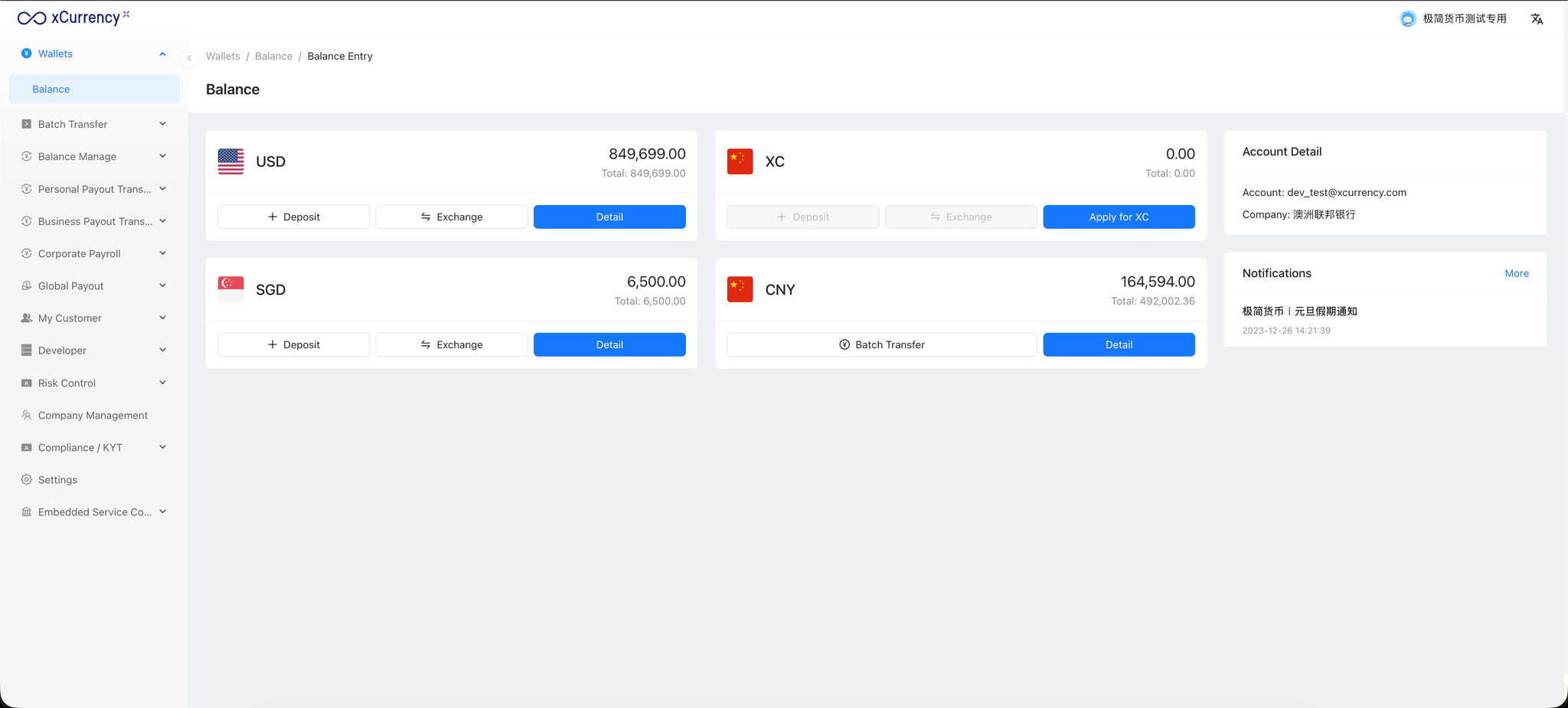Click the USD Deposit button
1568x708 pixels.
click(x=293, y=217)
